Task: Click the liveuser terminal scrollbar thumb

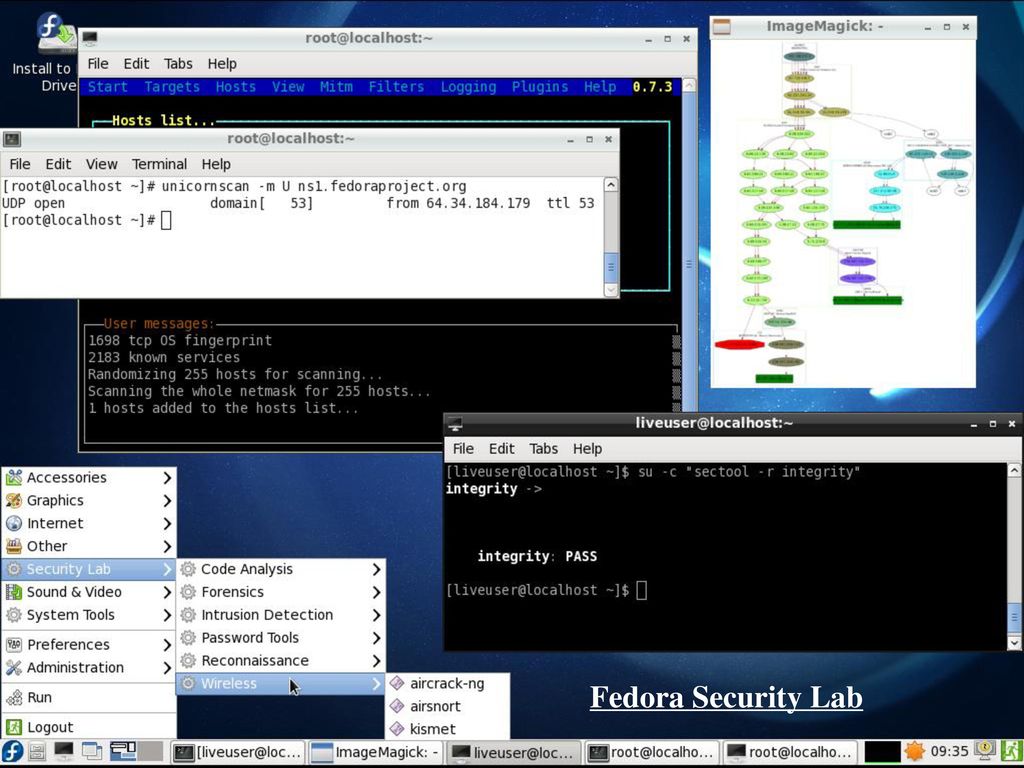Action: pyautogui.click(x=1014, y=618)
